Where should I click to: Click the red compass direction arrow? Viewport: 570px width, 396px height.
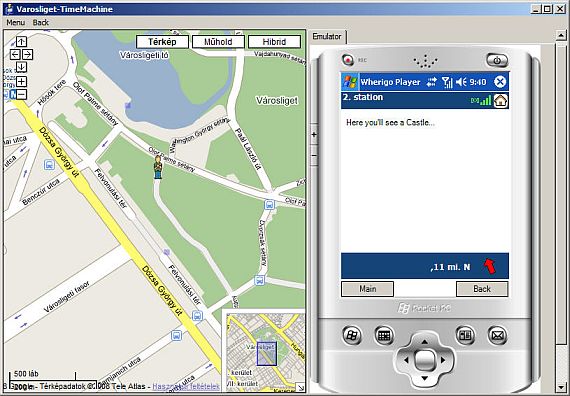[489, 266]
